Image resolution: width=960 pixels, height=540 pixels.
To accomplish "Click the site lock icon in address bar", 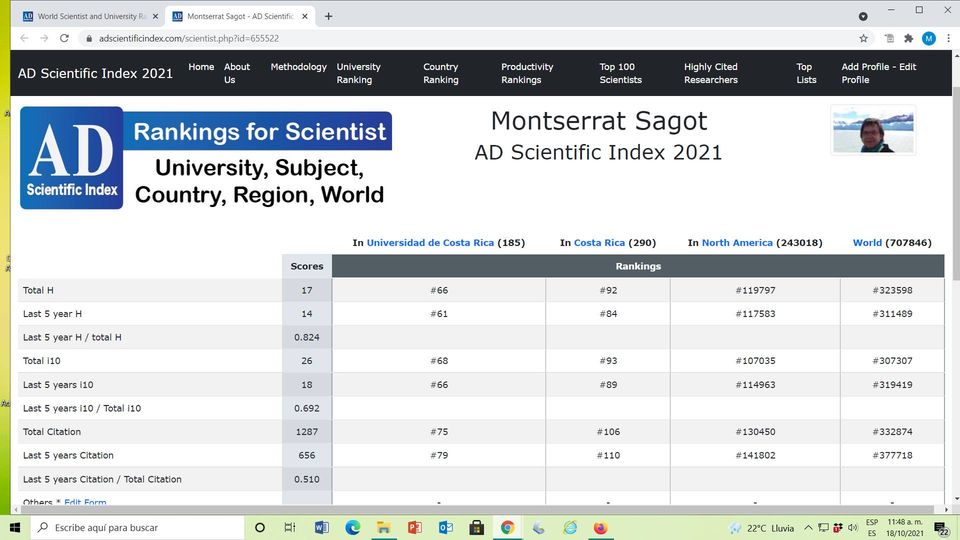I will 89,38.
